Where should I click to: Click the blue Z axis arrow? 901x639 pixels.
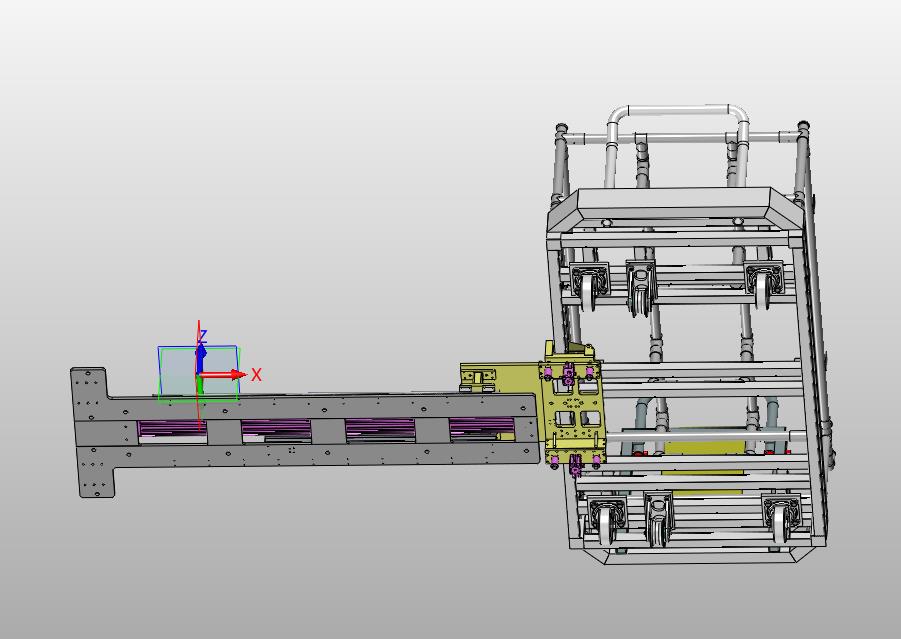tap(200, 357)
